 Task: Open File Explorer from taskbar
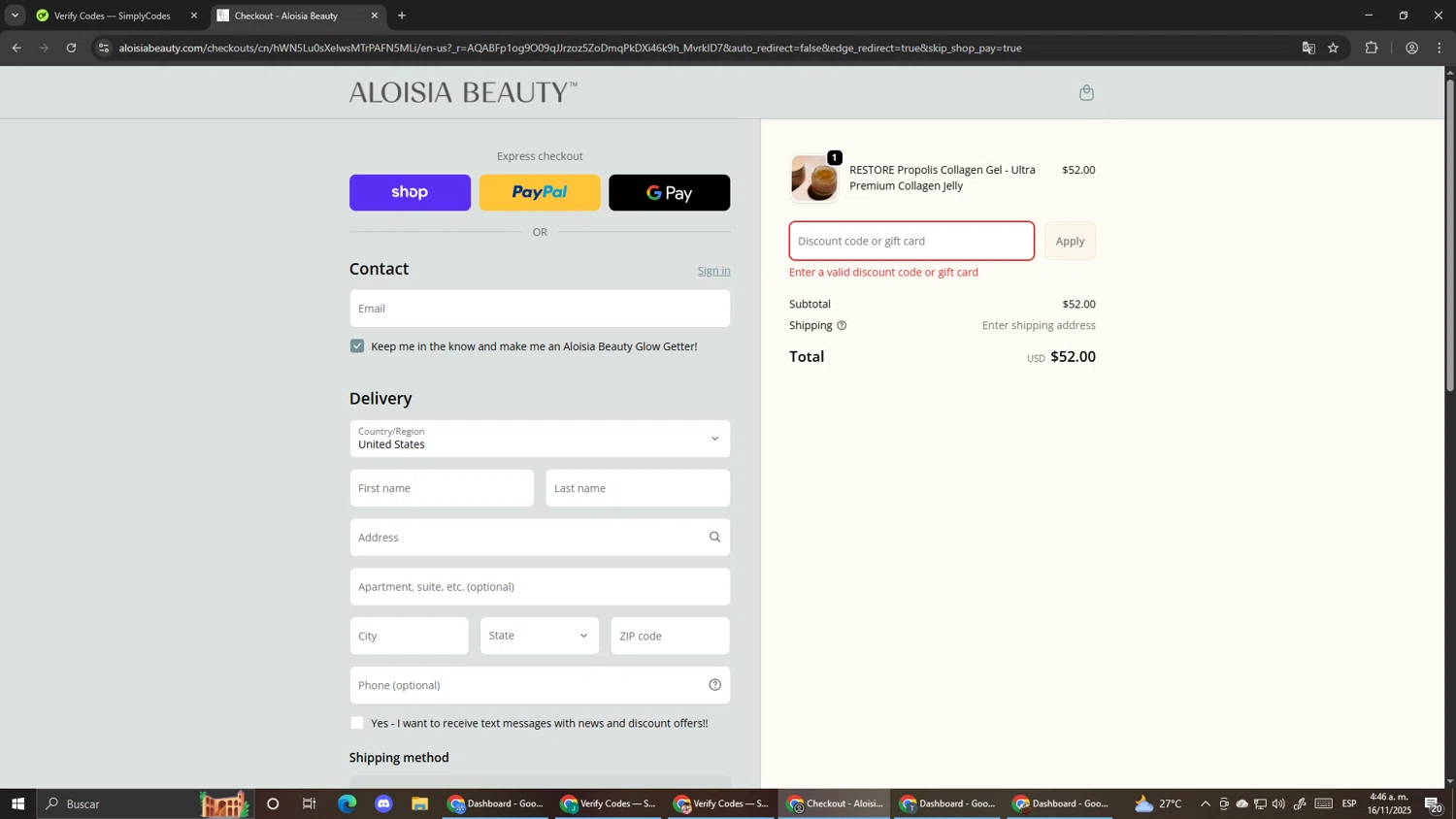point(420,803)
